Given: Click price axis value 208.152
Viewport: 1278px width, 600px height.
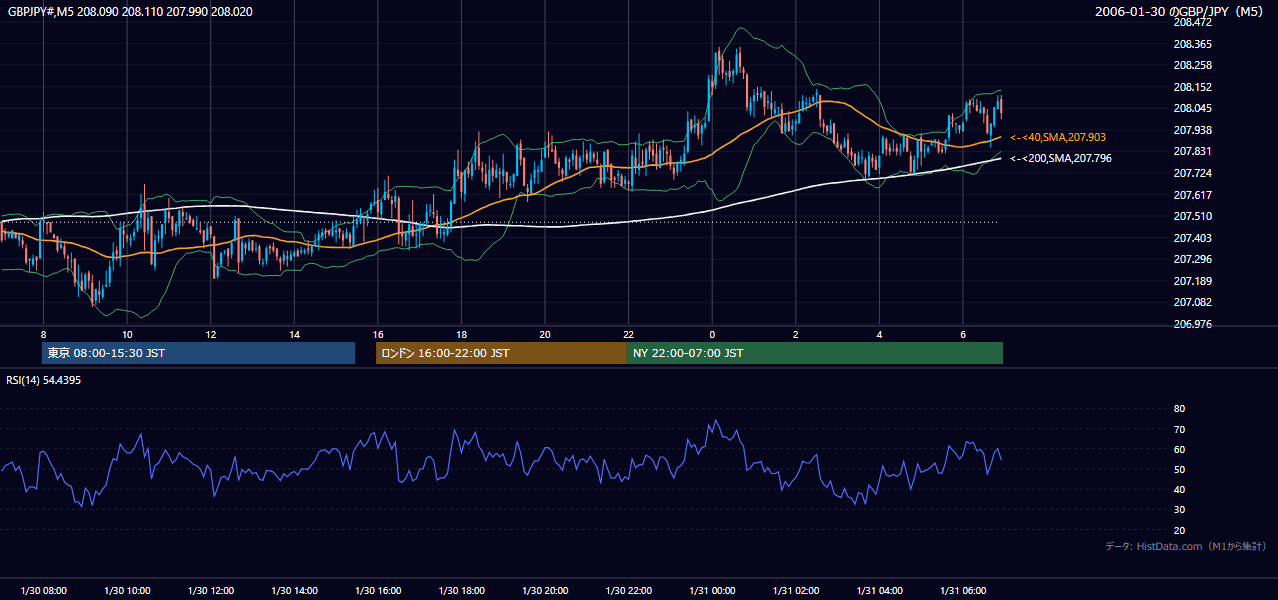Looking at the screenshot, I should click(x=1193, y=87).
